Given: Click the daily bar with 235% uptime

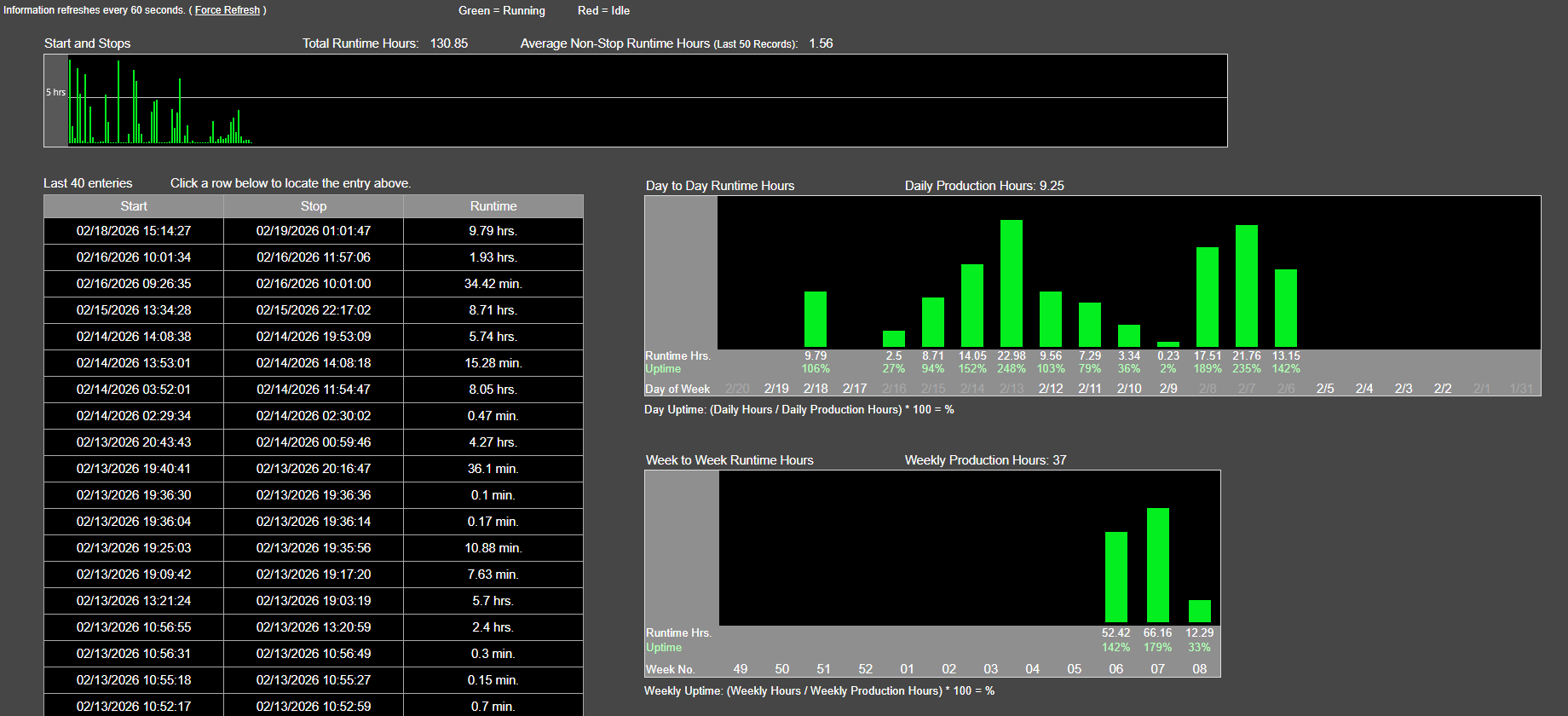Looking at the screenshot, I should 1246,286.
